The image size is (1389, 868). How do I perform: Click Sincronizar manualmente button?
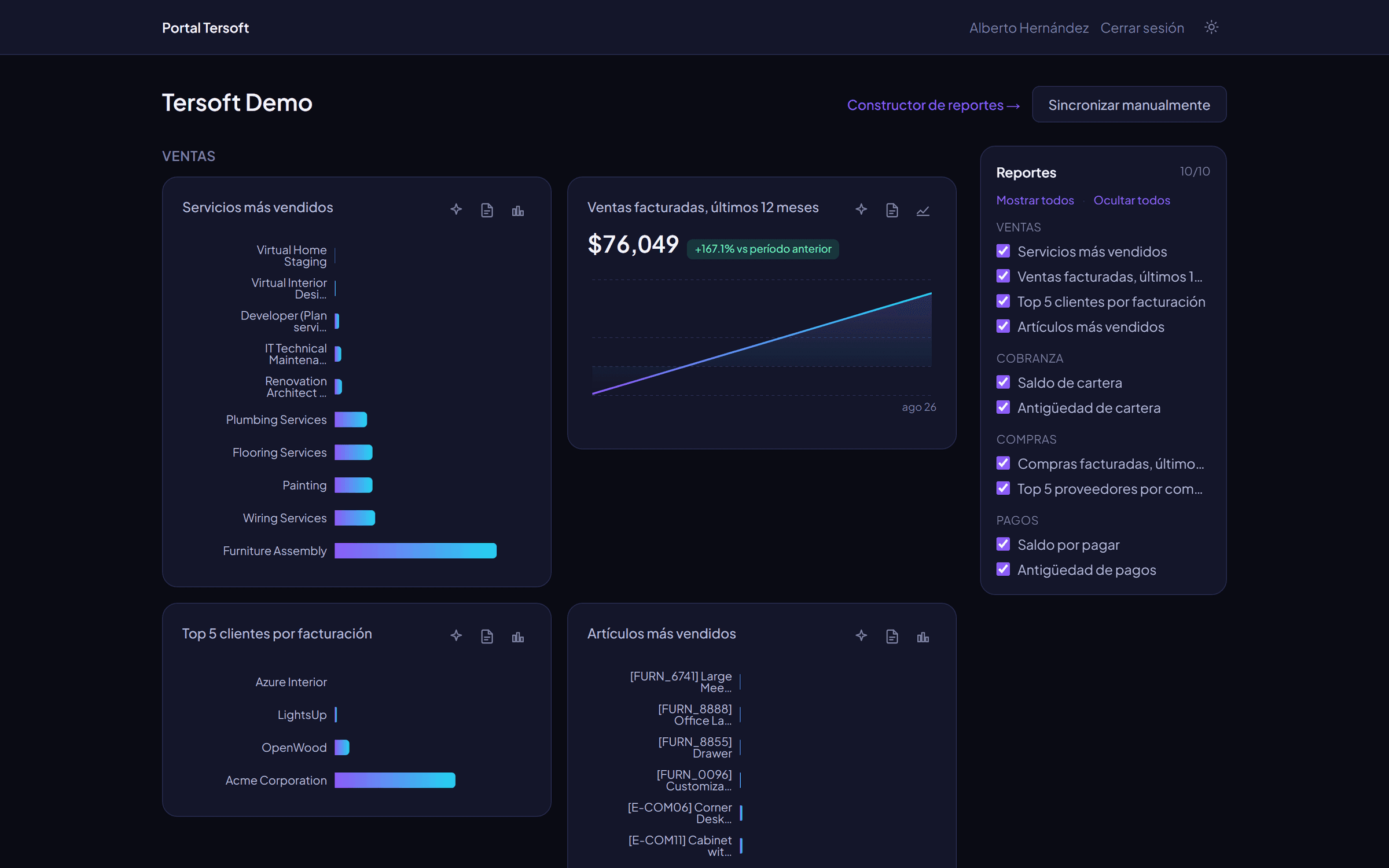(1129, 105)
